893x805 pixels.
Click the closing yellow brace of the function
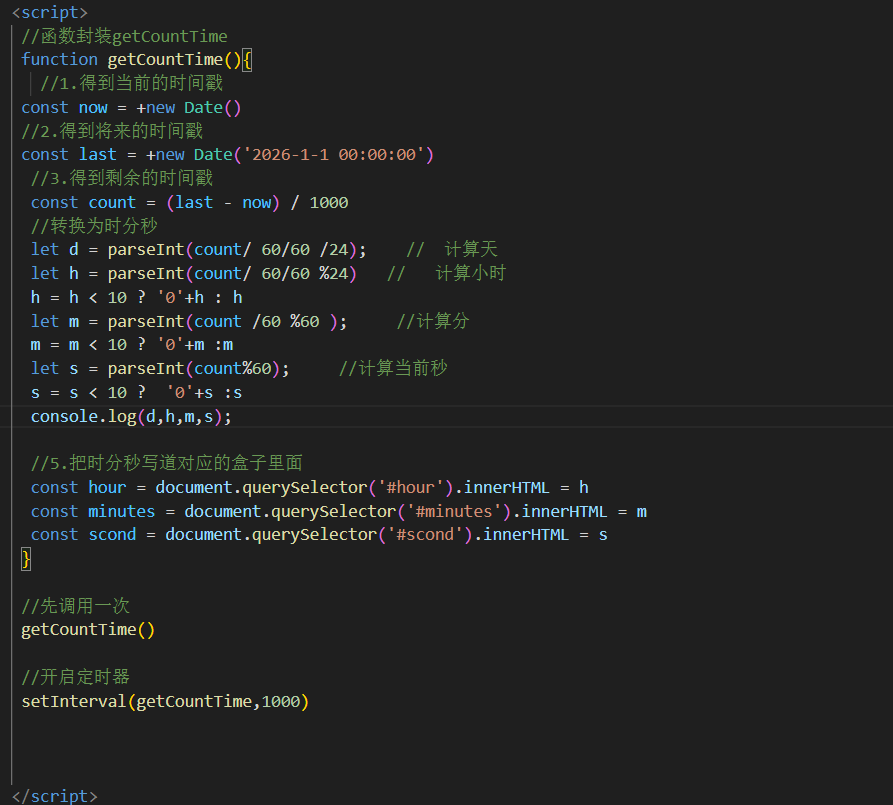click(26, 559)
